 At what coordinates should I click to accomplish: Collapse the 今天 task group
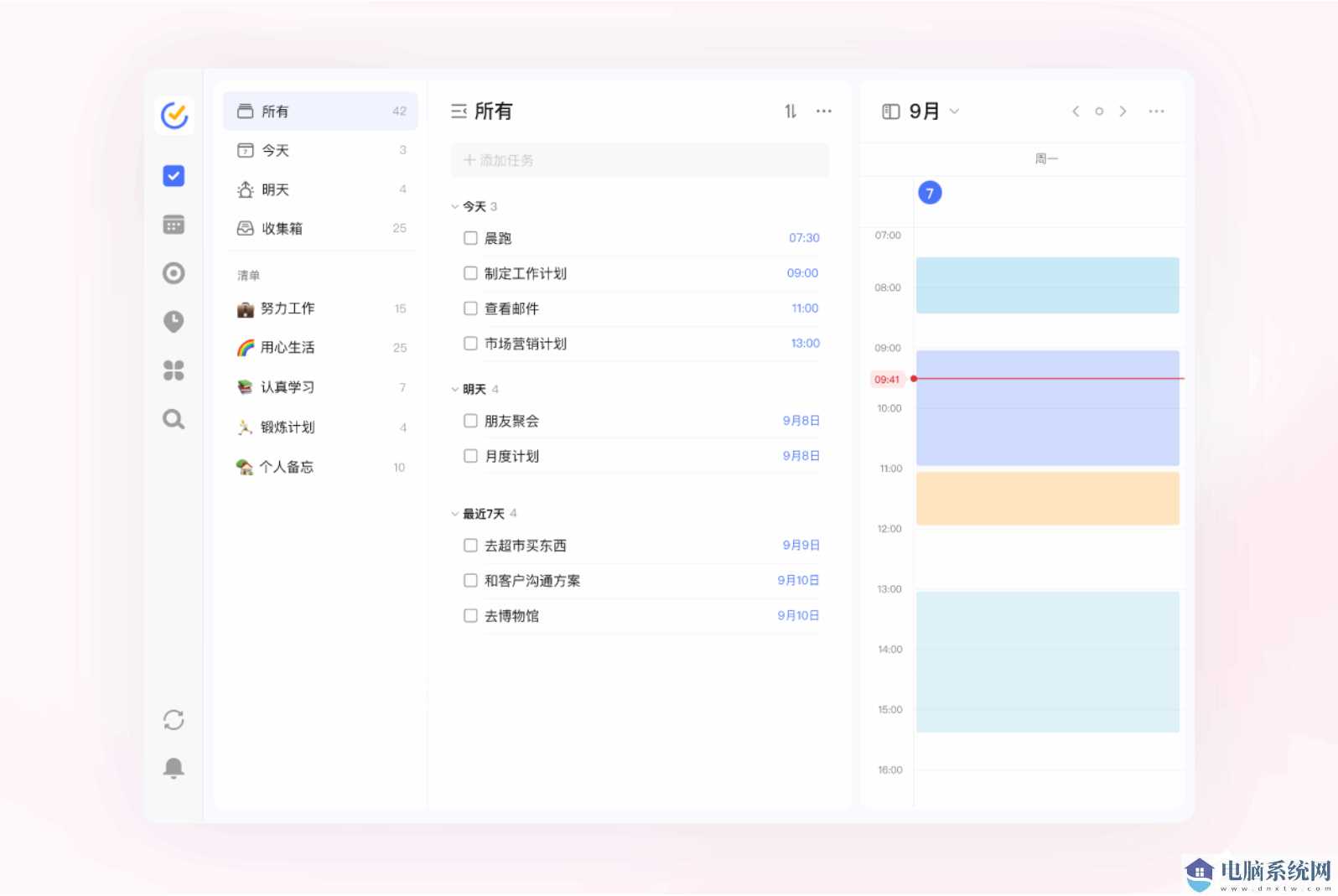(x=455, y=206)
